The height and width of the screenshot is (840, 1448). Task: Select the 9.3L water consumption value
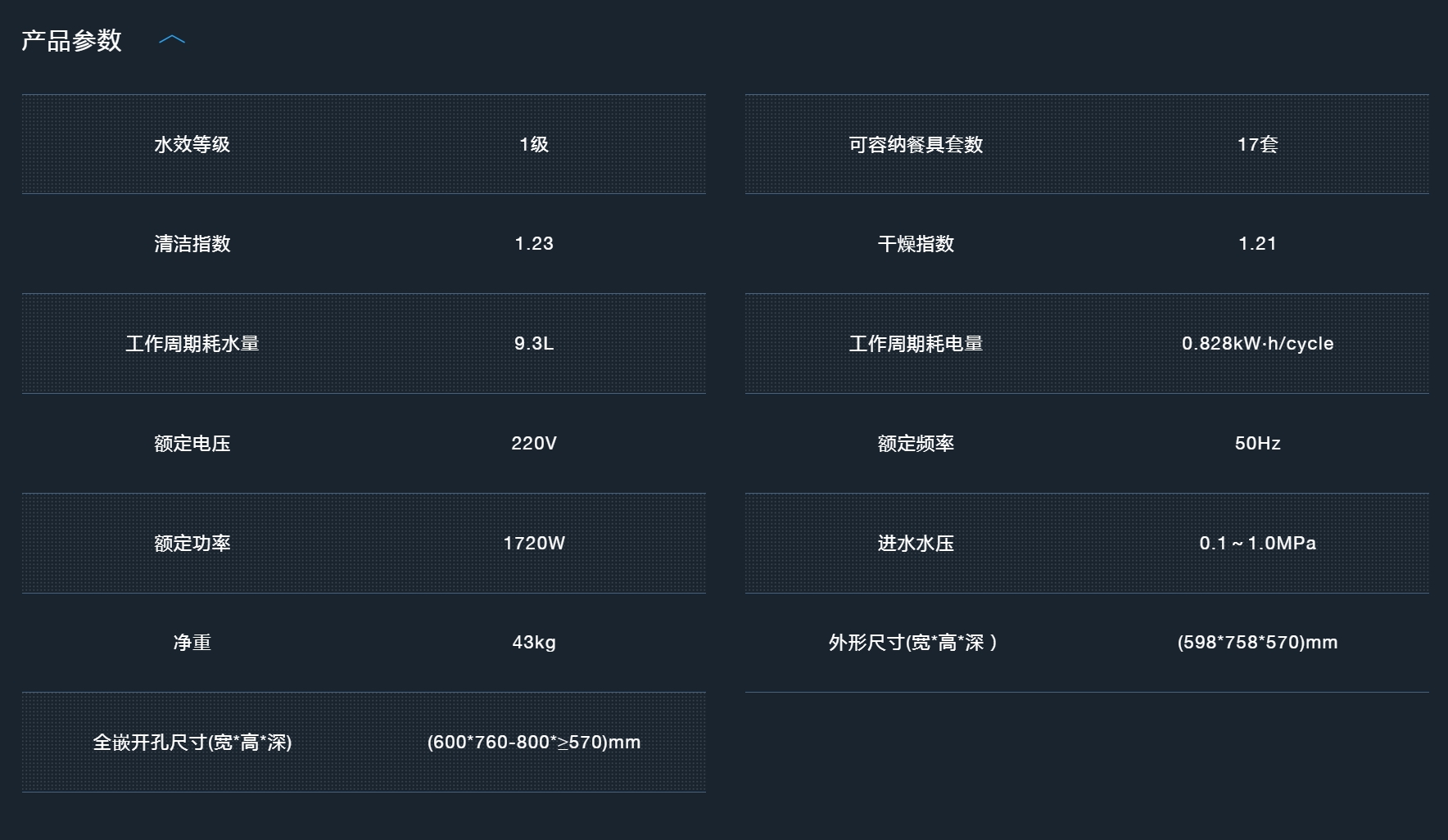click(x=534, y=344)
